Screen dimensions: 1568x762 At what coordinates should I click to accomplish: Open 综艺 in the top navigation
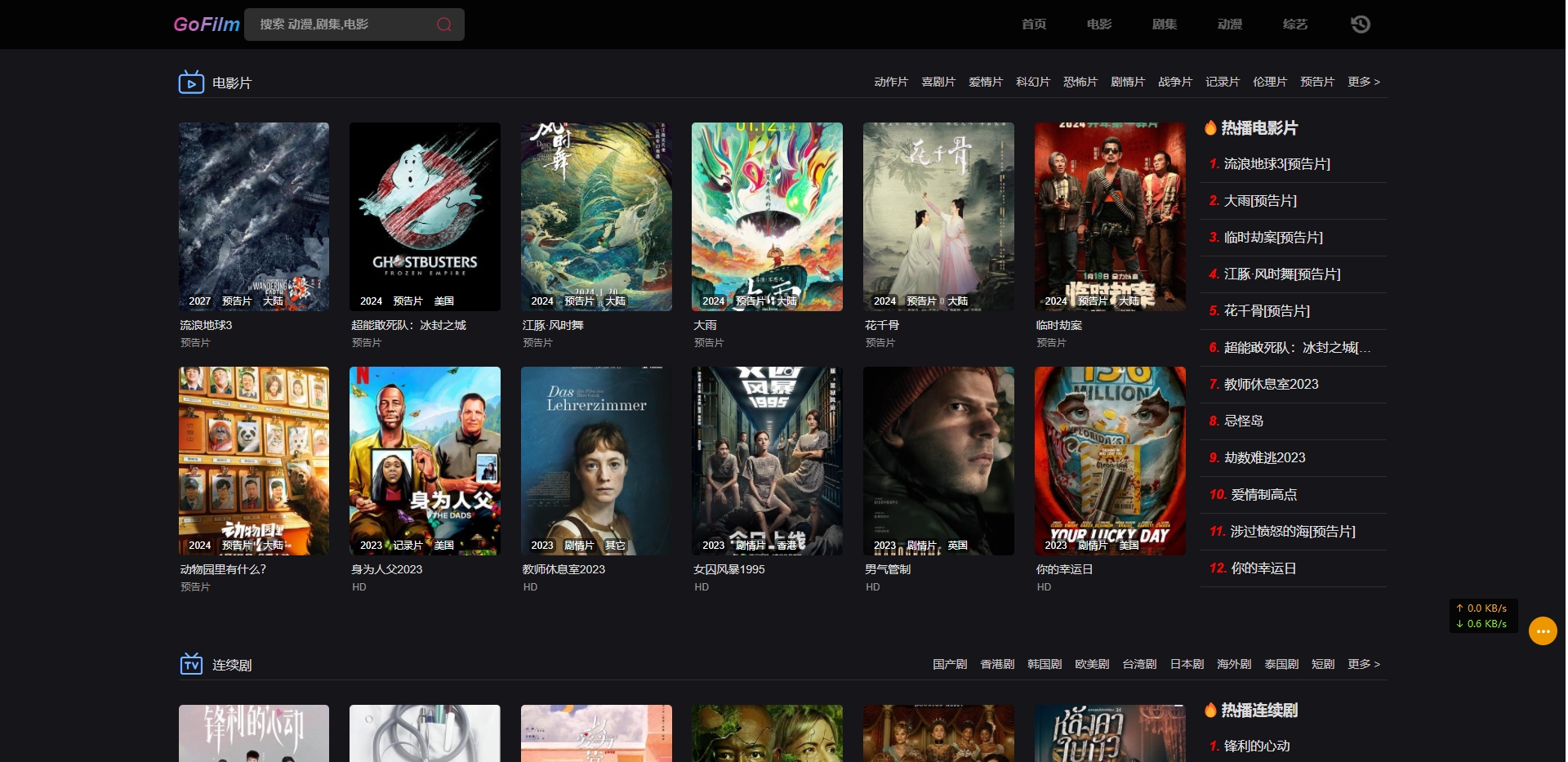coord(1295,25)
